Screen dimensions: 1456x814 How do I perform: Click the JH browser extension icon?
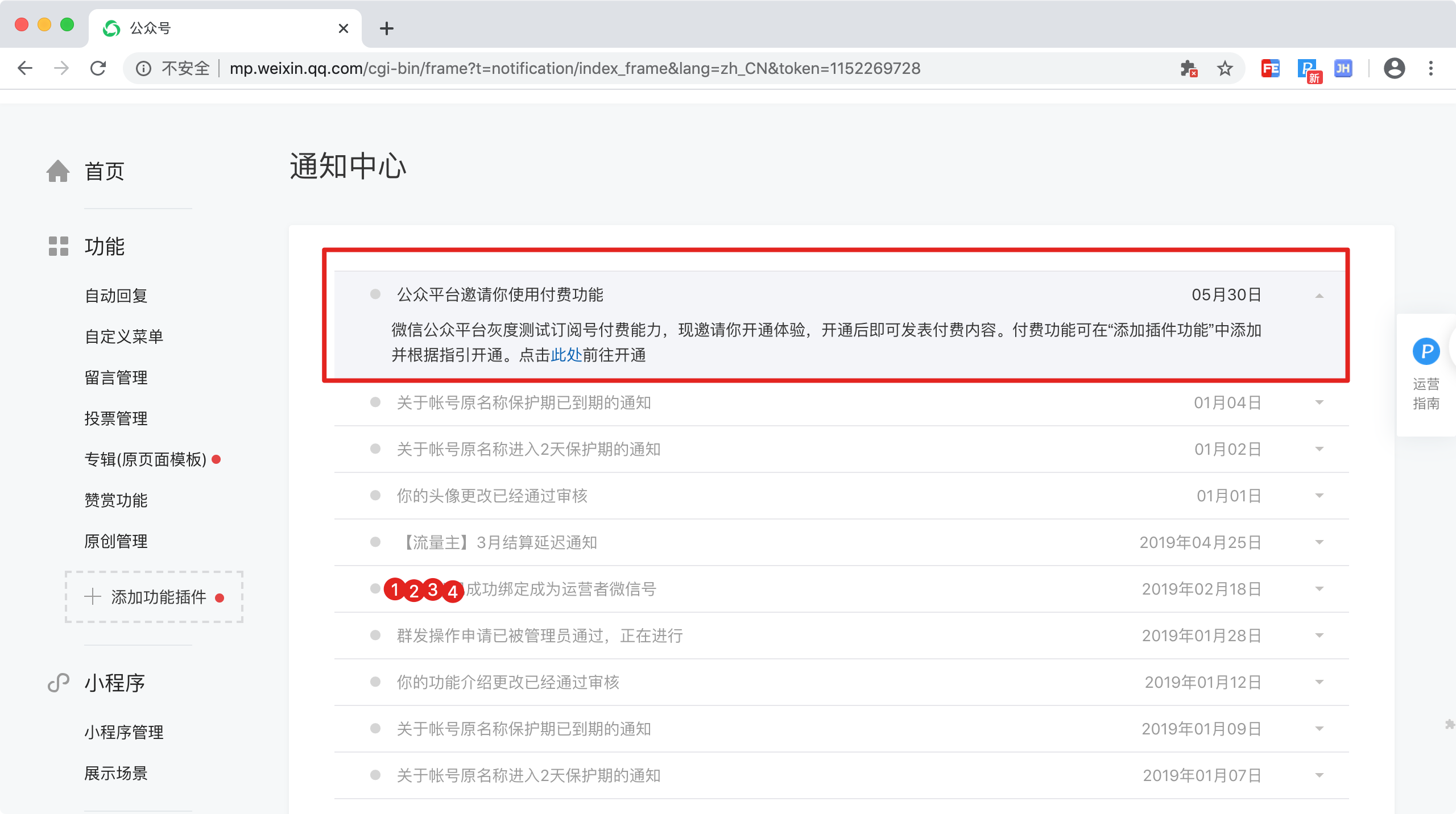tap(1343, 69)
